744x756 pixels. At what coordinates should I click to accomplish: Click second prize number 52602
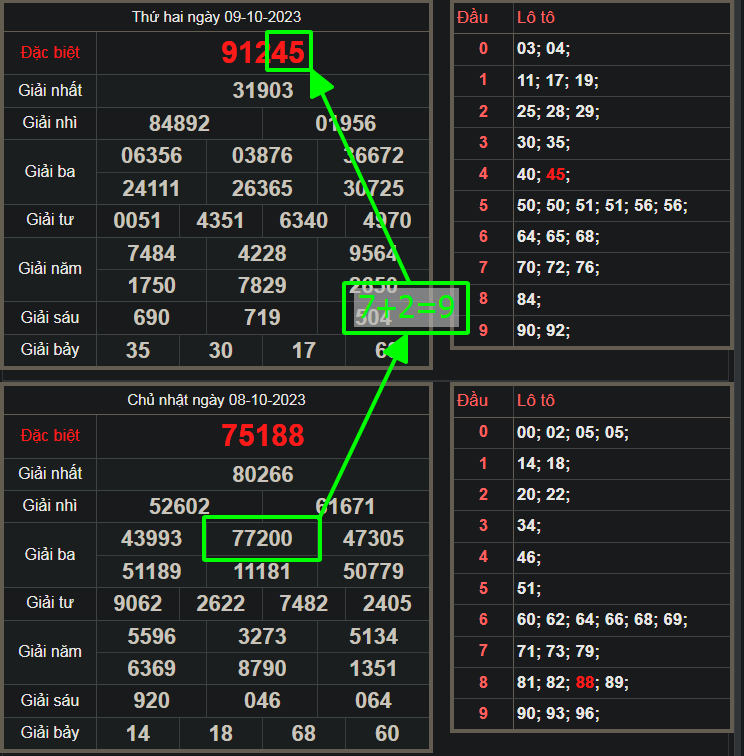coord(179,507)
